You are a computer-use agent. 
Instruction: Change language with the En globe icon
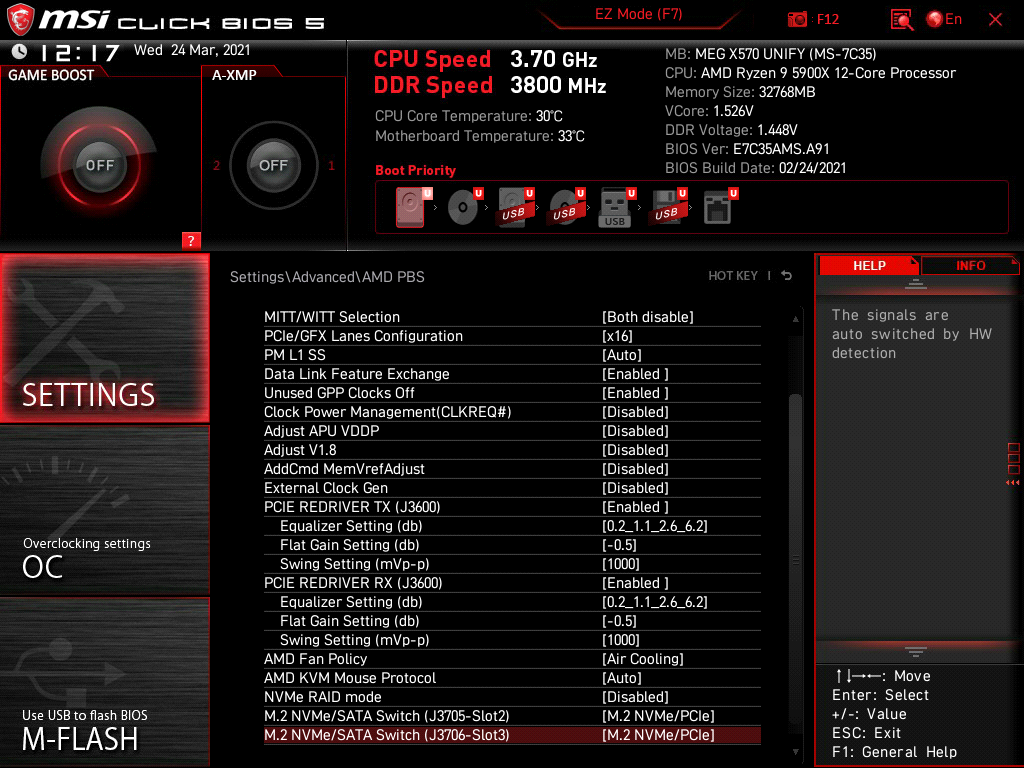coord(944,20)
